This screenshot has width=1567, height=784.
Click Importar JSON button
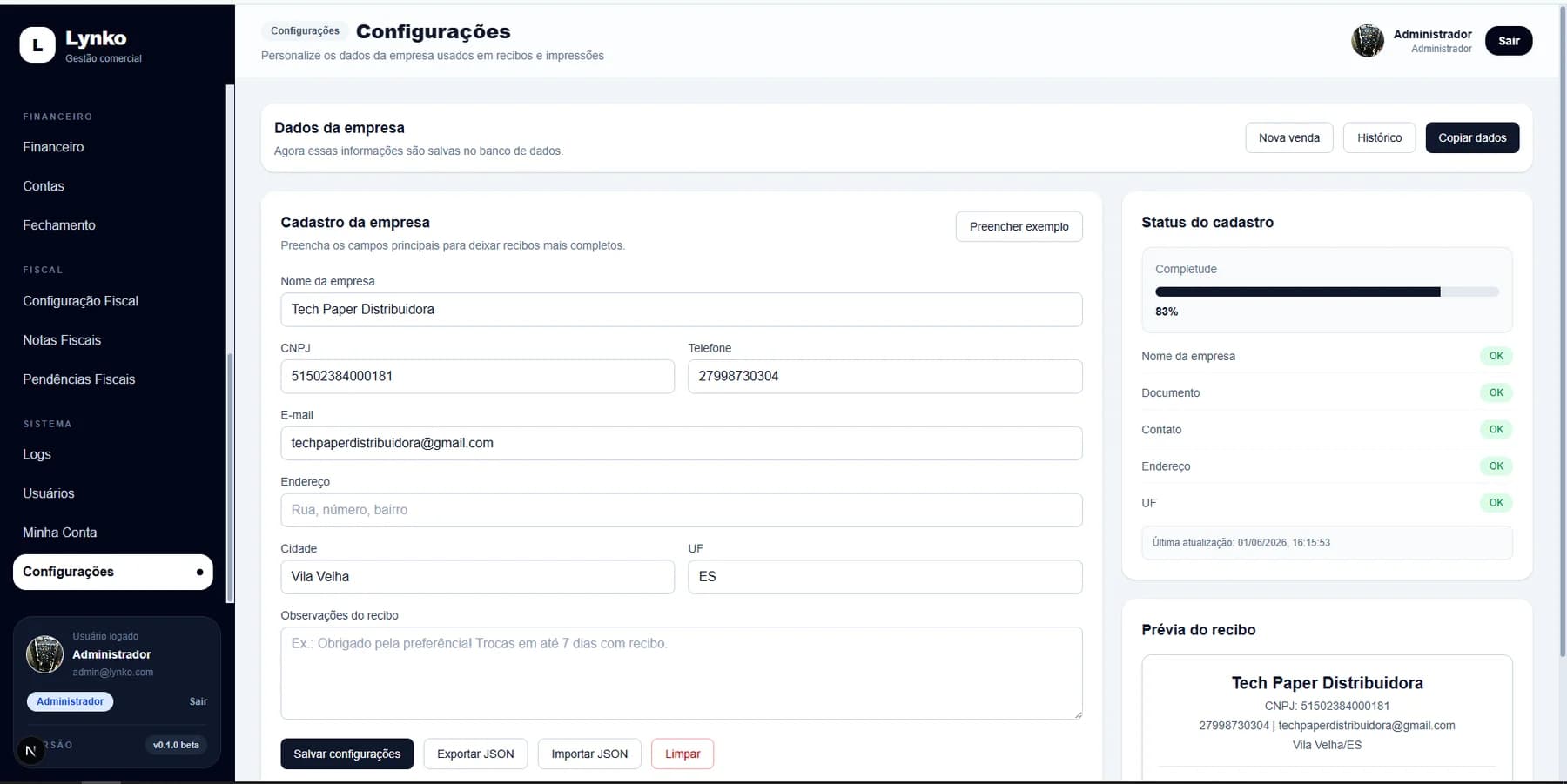tap(589, 754)
